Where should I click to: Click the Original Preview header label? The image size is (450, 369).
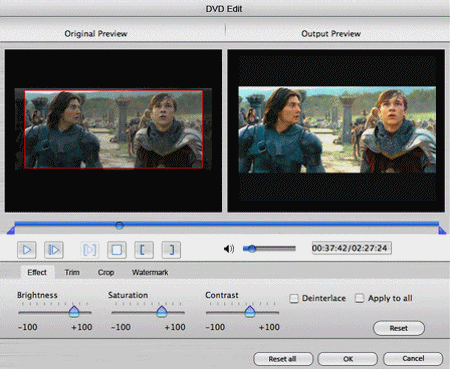click(96, 34)
